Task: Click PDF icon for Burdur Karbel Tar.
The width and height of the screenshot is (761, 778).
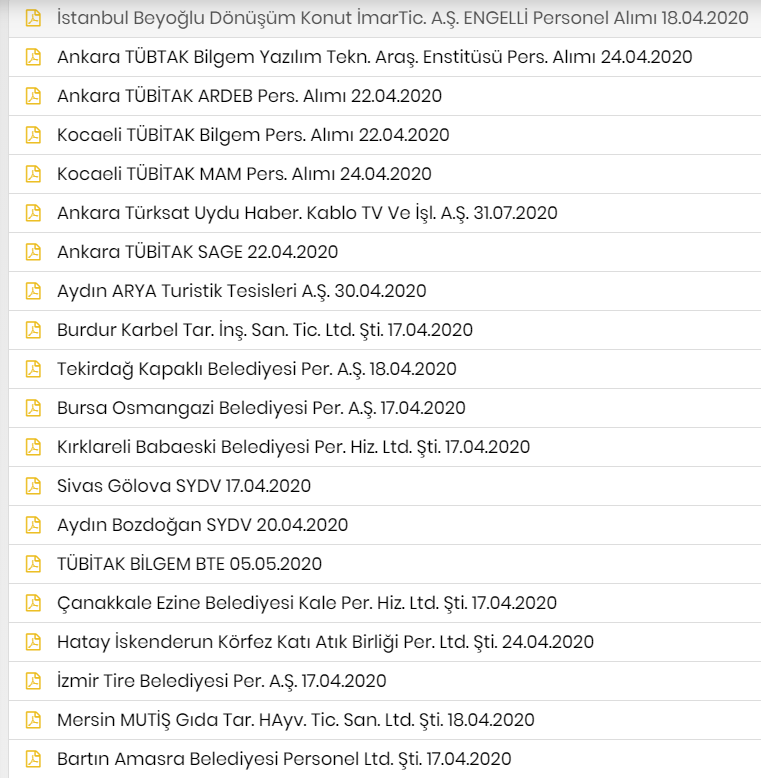Action: point(33,329)
